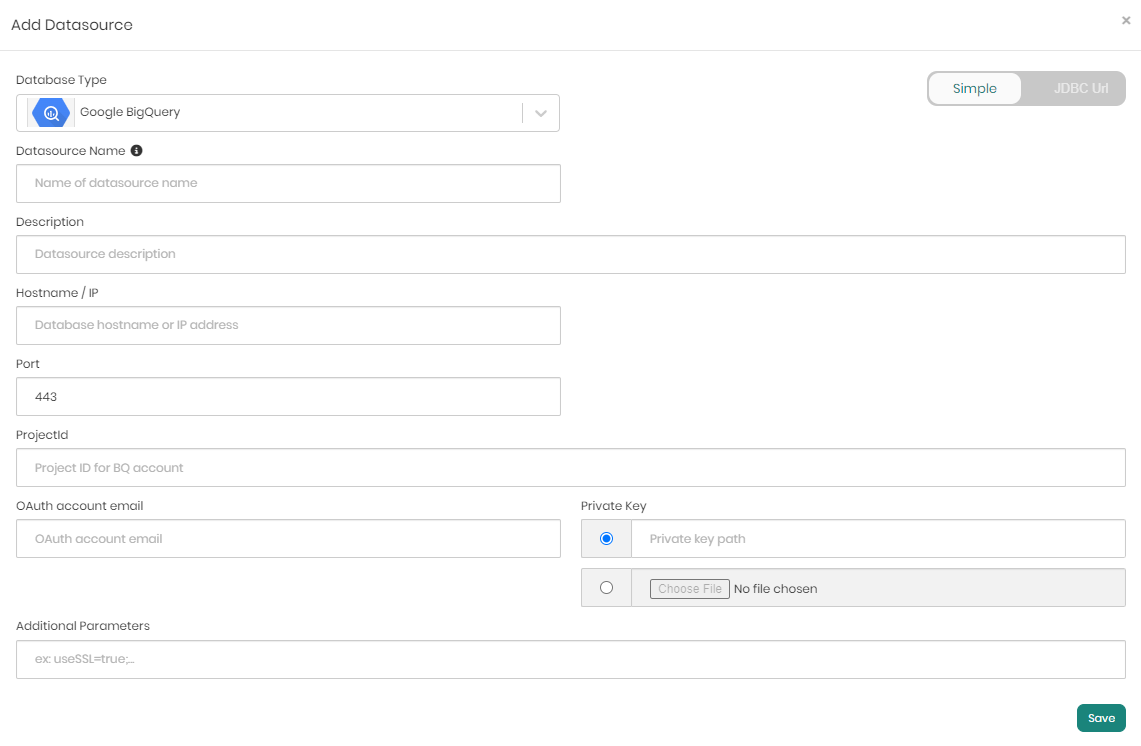Click the info icon beside Datasource Name
The height and width of the screenshot is (746, 1141).
pyautogui.click(x=137, y=150)
